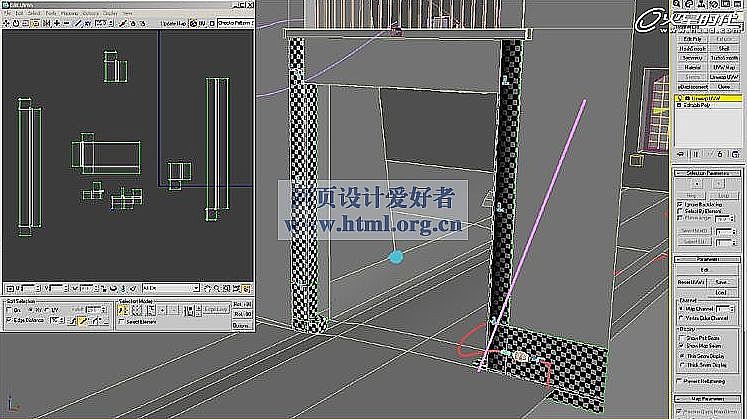The image size is (747, 419).
Task: Open the Create tab in command panel
Action: [x=676, y=4]
